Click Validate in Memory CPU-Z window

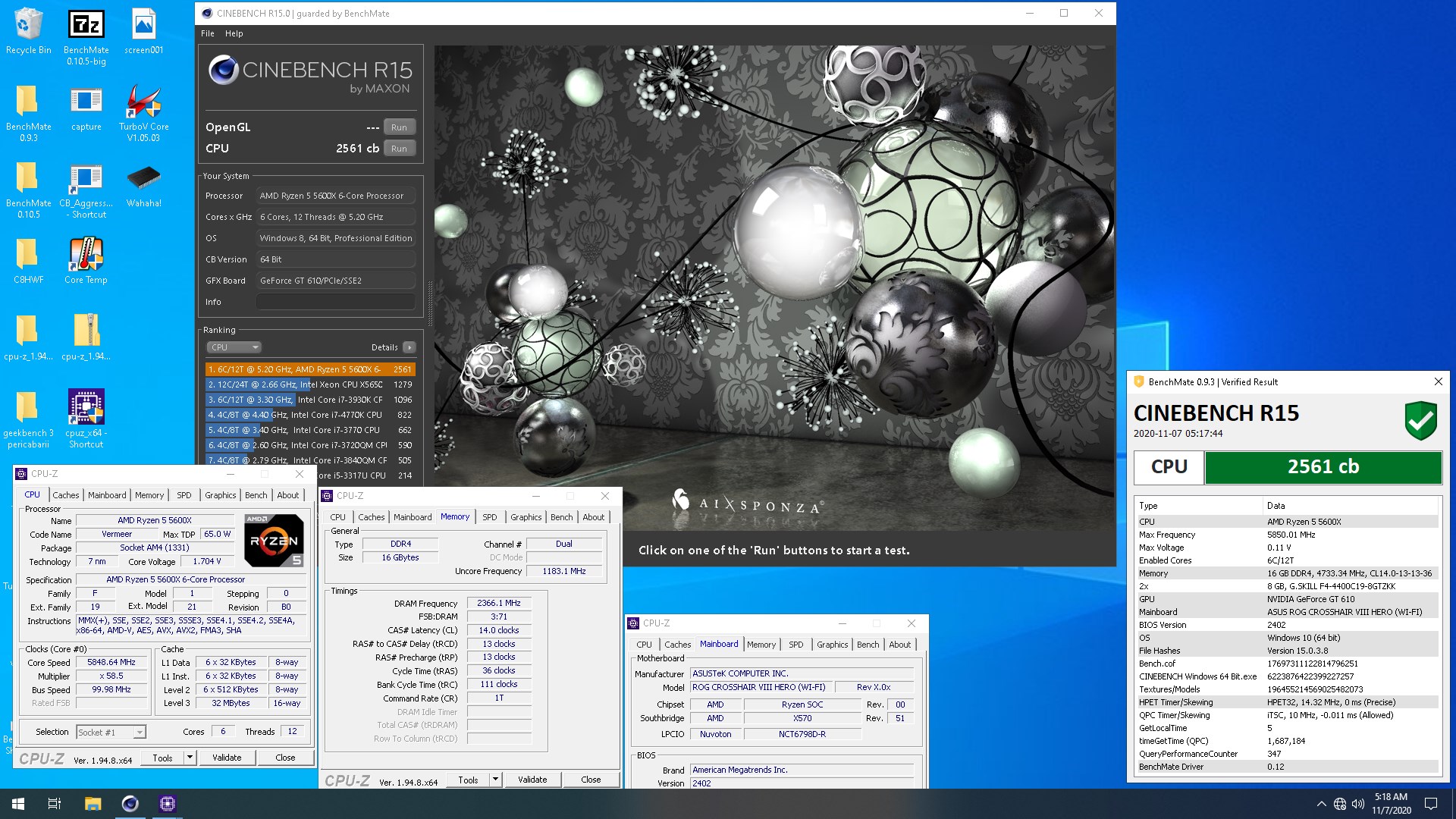click(x=532, y=780)
